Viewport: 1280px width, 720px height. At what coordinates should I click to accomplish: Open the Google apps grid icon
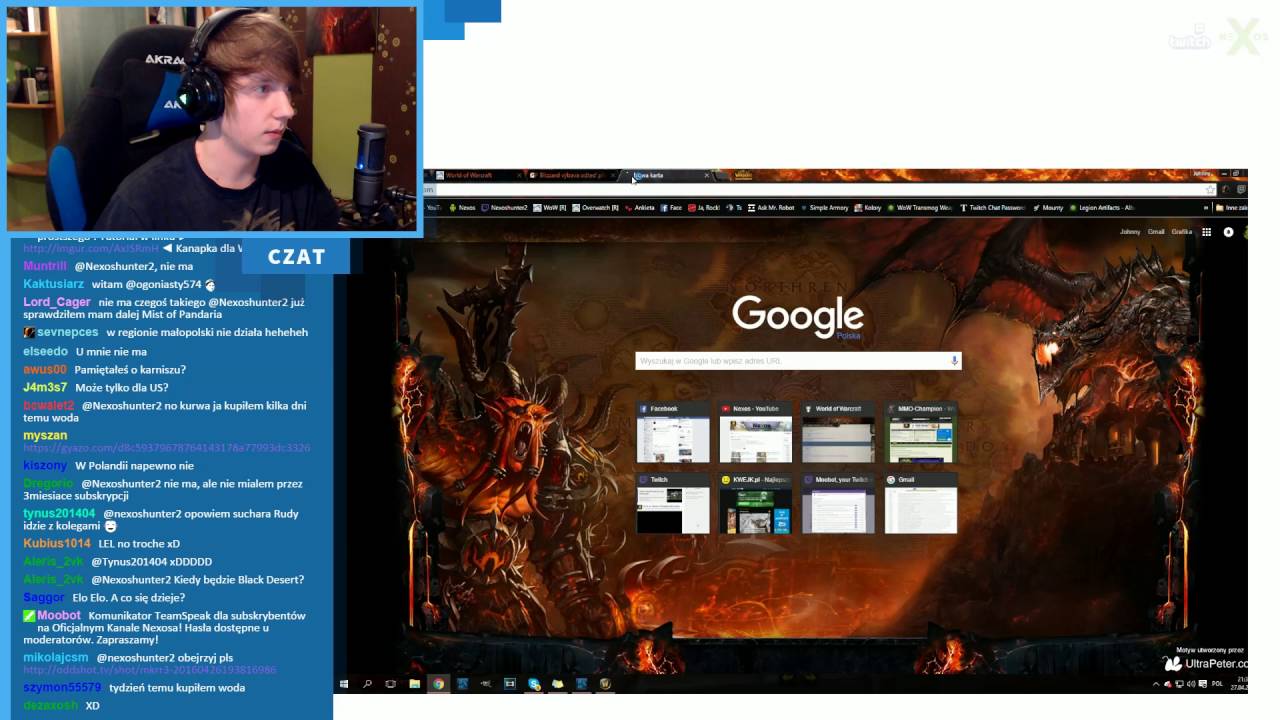click(1207, 232)
